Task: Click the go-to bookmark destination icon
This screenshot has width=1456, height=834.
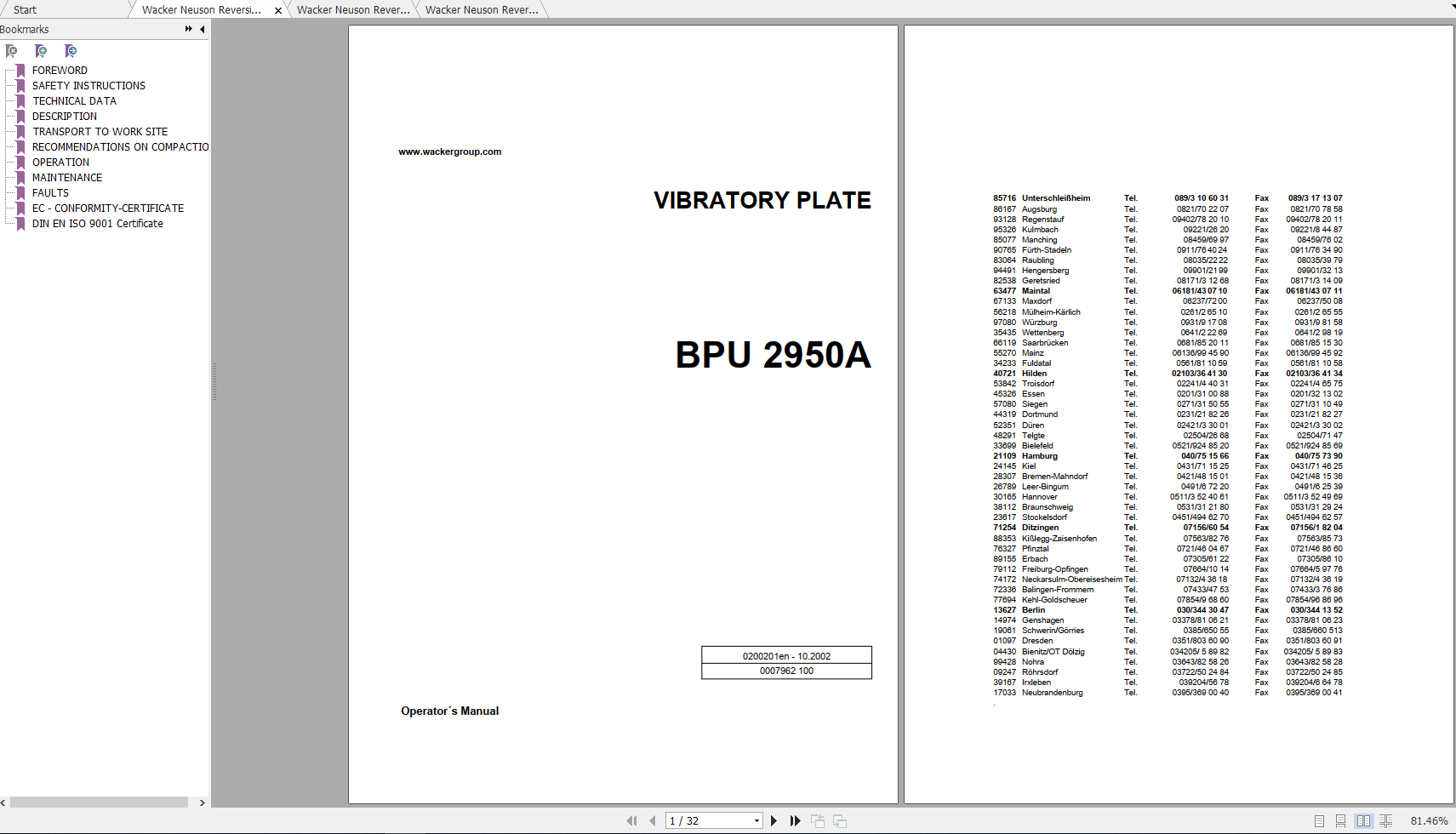Action: tap(71, 51)
